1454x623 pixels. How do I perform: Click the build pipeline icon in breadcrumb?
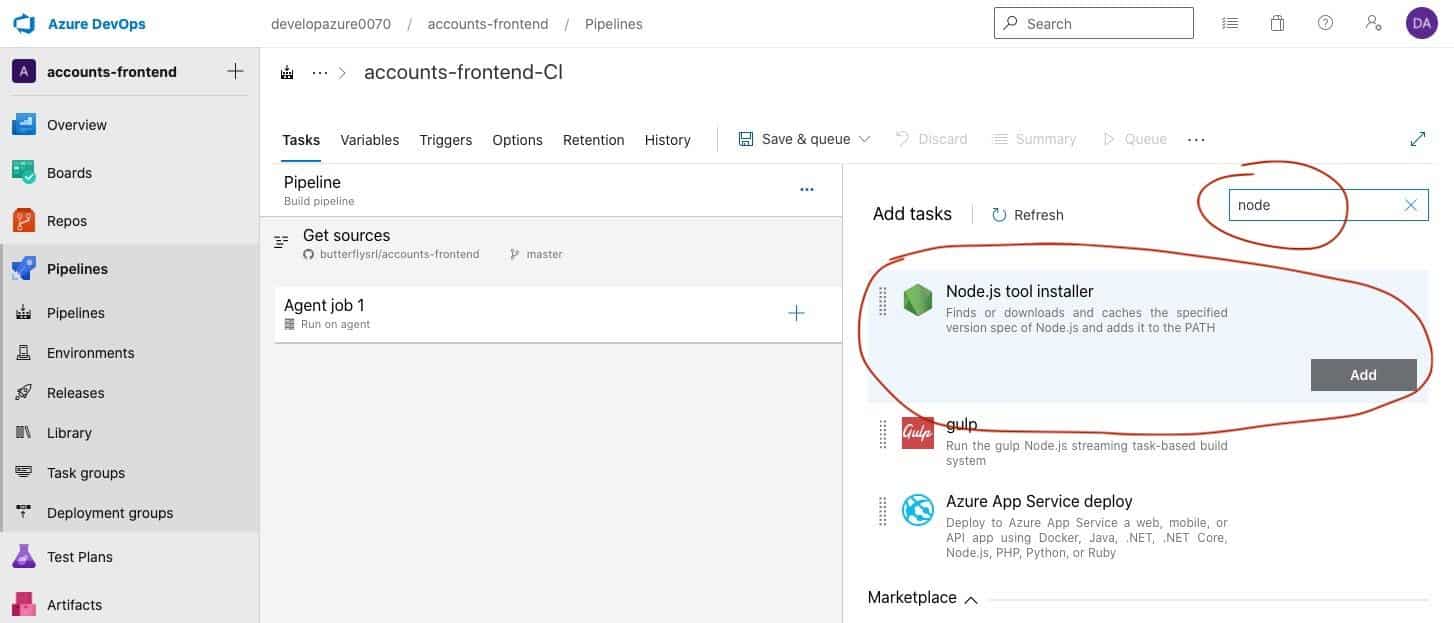click(288, 72)
